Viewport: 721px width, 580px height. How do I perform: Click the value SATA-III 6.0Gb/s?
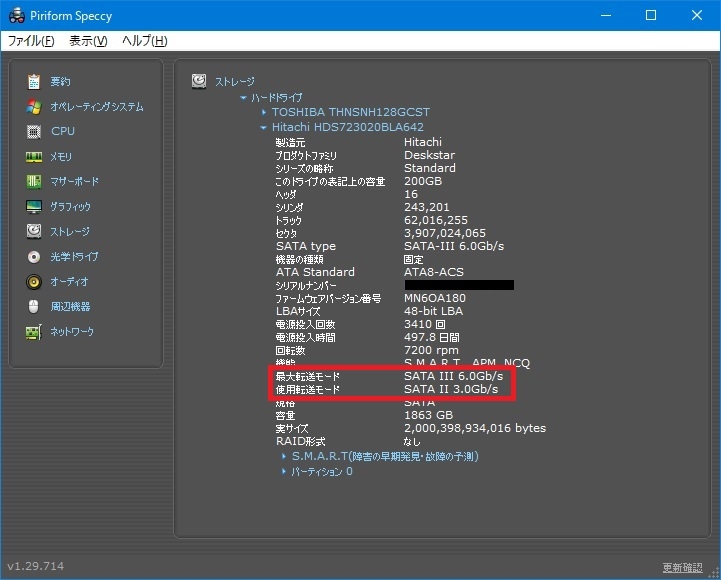(x=454, y=246)
